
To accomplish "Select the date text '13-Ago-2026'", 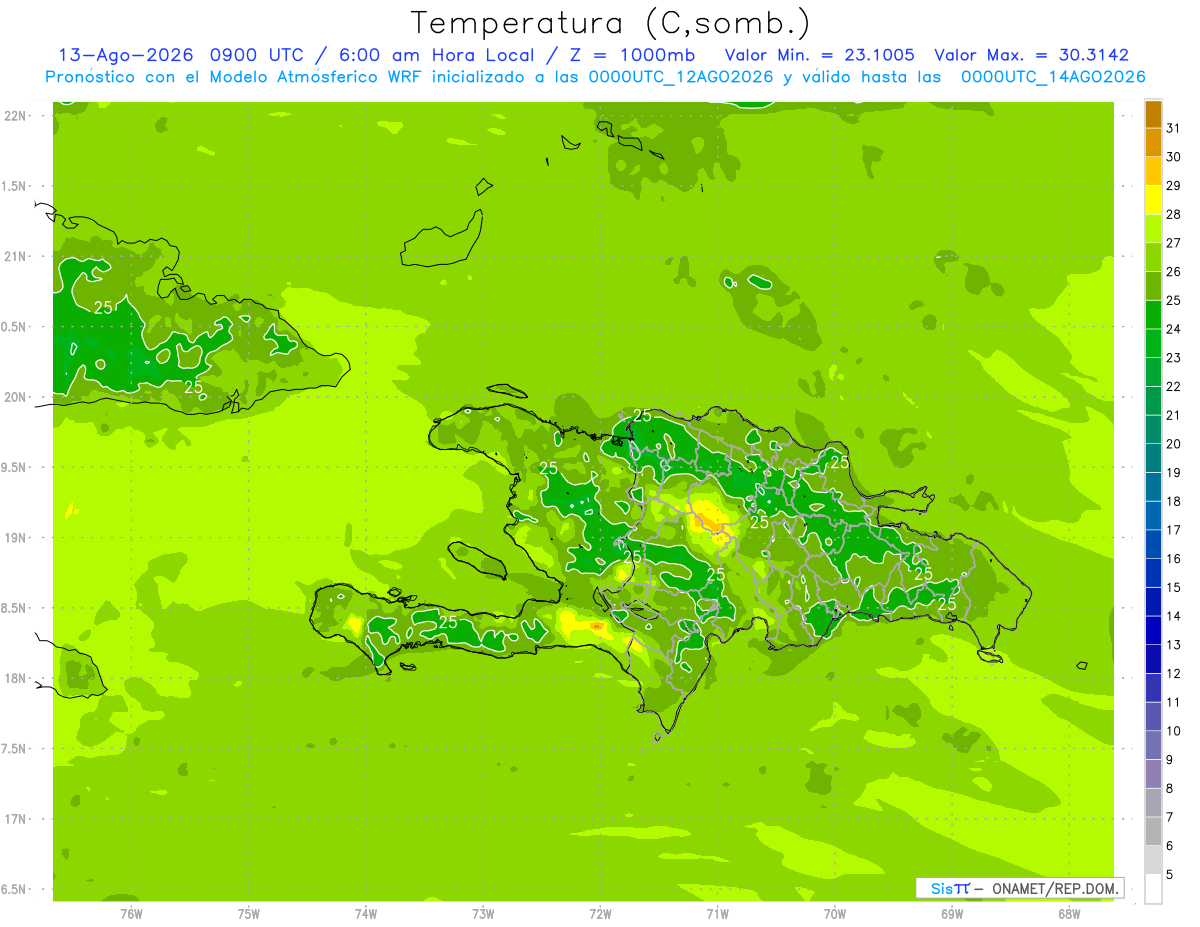I will pyautogui.click(x=126, y=55).
